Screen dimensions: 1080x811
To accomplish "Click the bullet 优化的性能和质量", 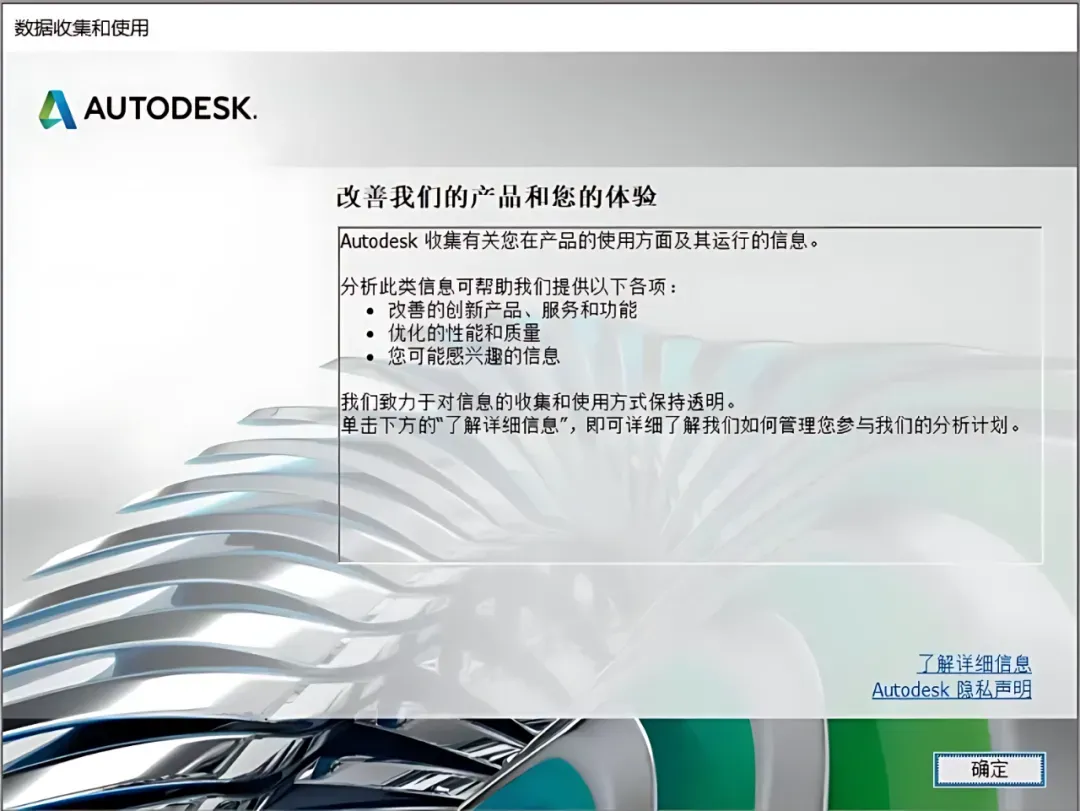I will tap(464, 333).
